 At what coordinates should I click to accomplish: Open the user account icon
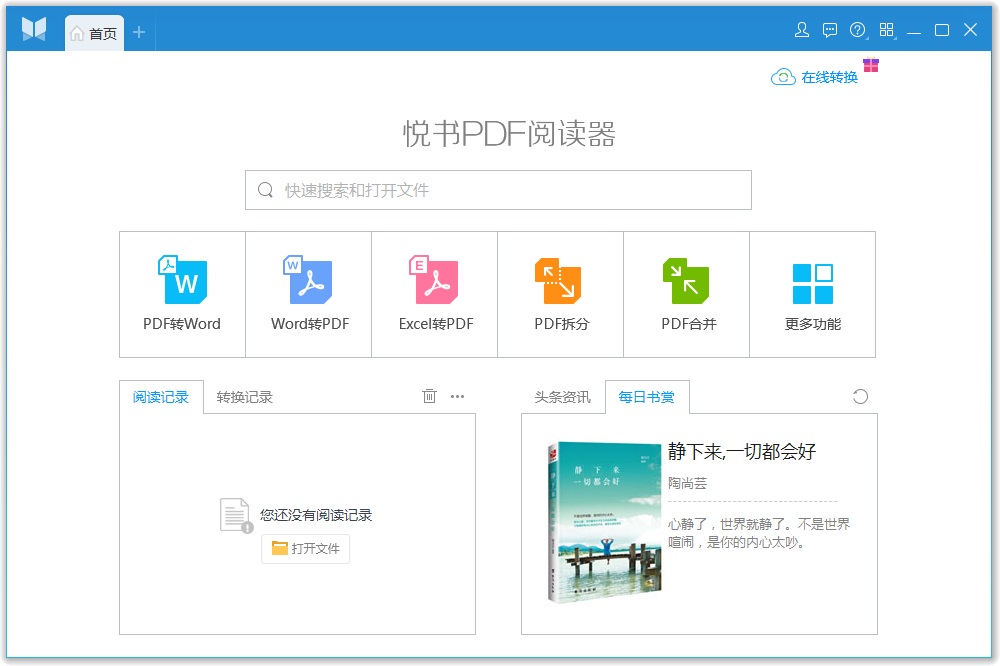coord(801,30)
